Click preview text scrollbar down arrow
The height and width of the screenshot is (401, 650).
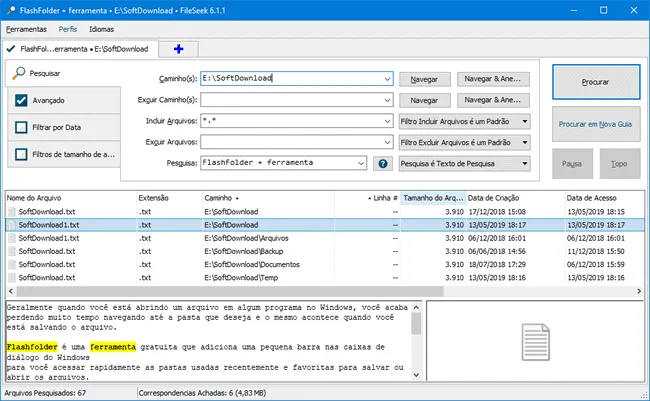[x=416, y=375]
